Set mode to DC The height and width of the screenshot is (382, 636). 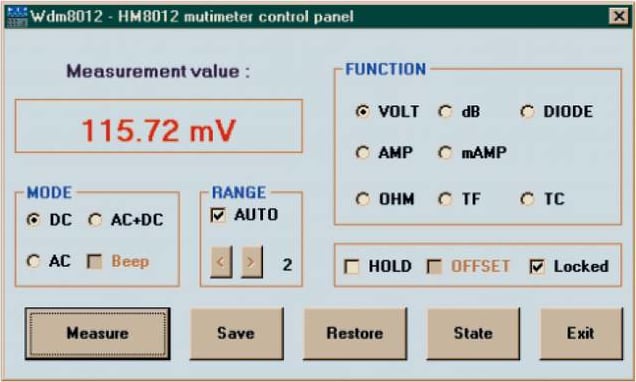(x=33, y=219)
